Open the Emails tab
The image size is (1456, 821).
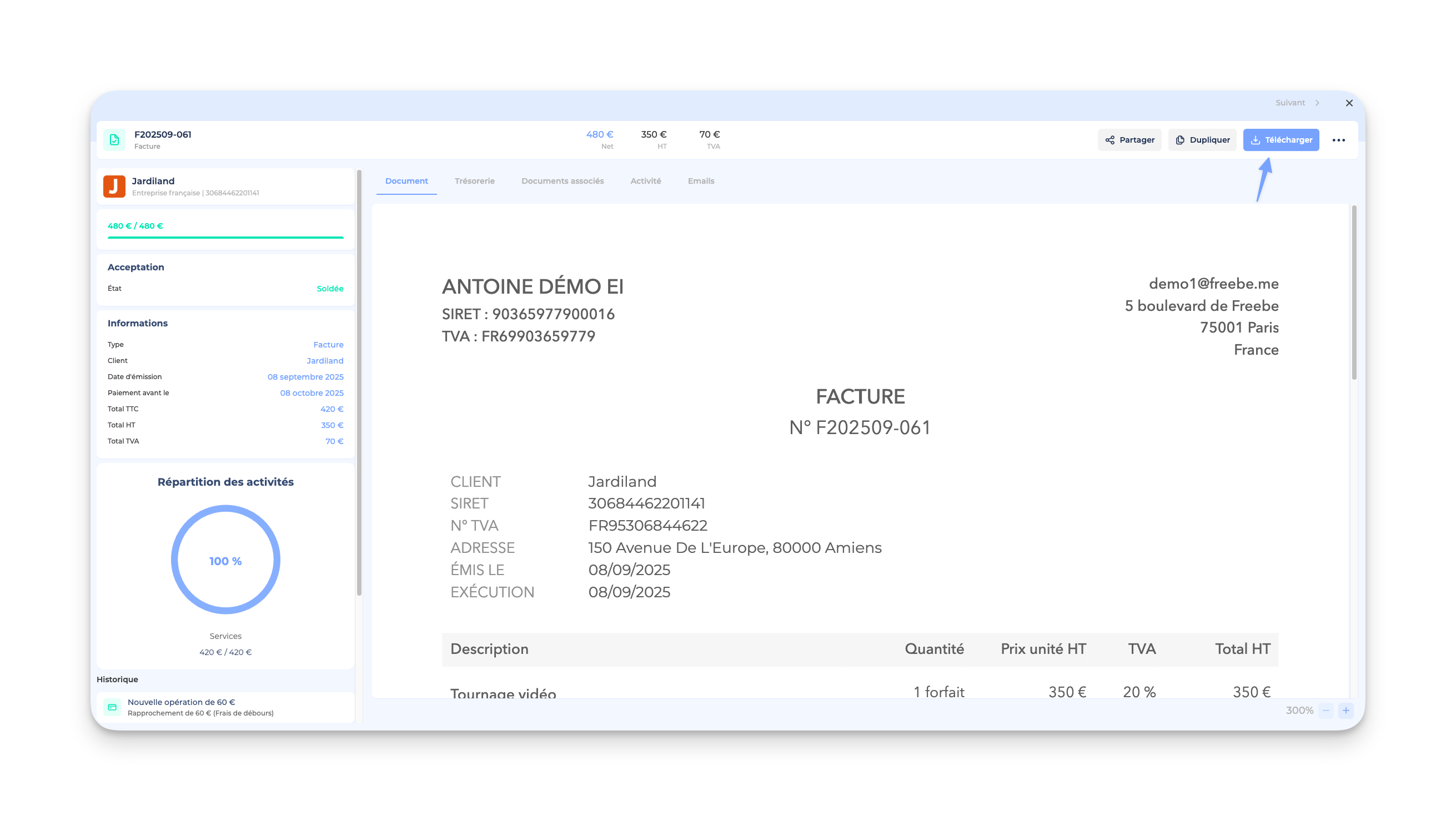click(x=700, y=181)
